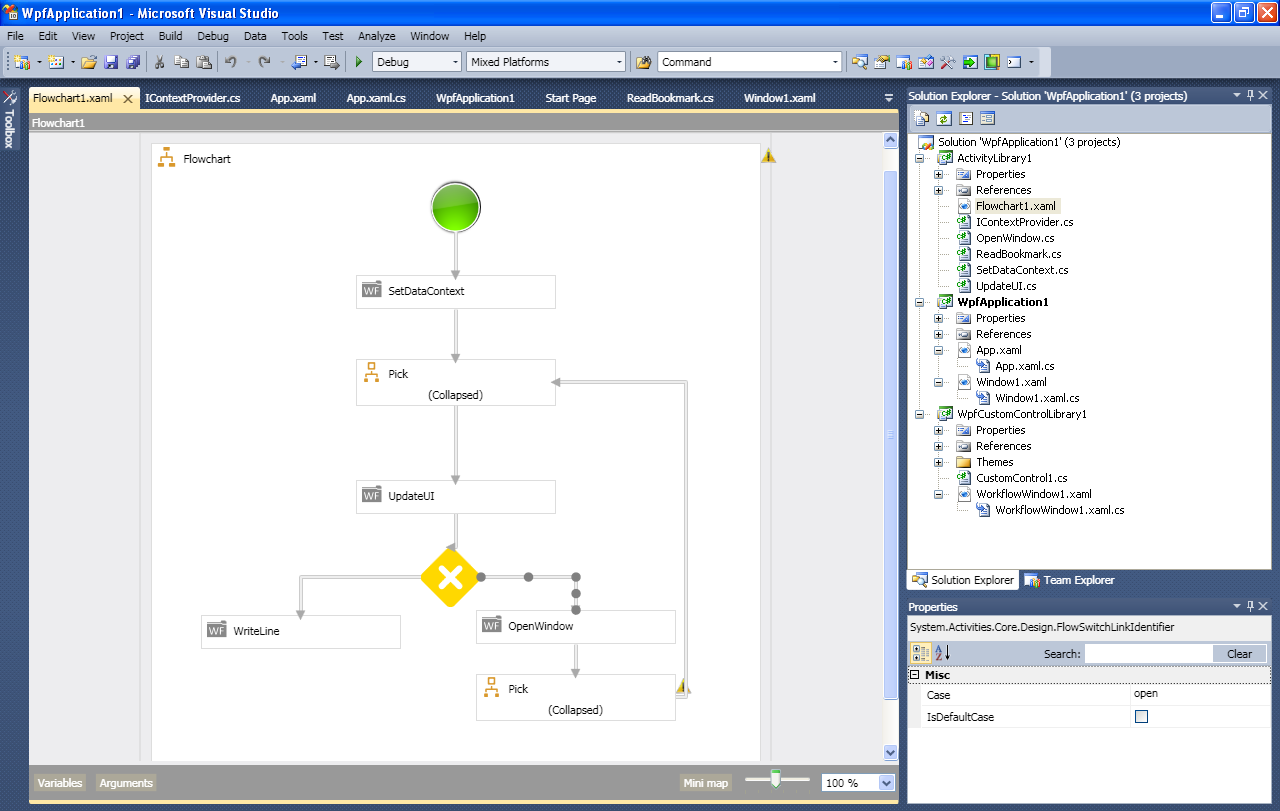Open the Arguments pane
1280x811 pixels.
coord(126,783)
